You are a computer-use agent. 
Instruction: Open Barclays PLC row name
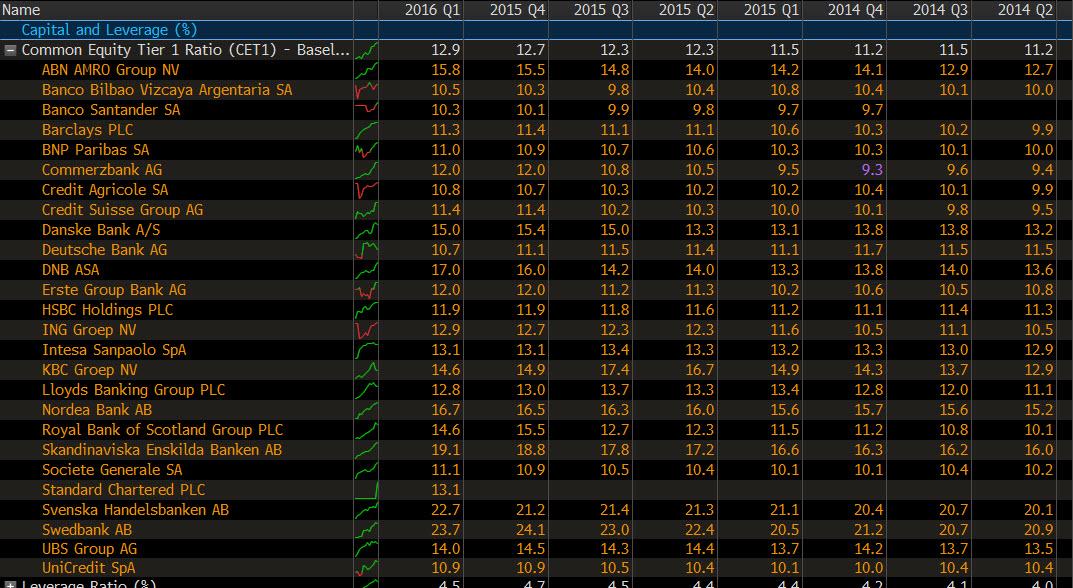88,129
